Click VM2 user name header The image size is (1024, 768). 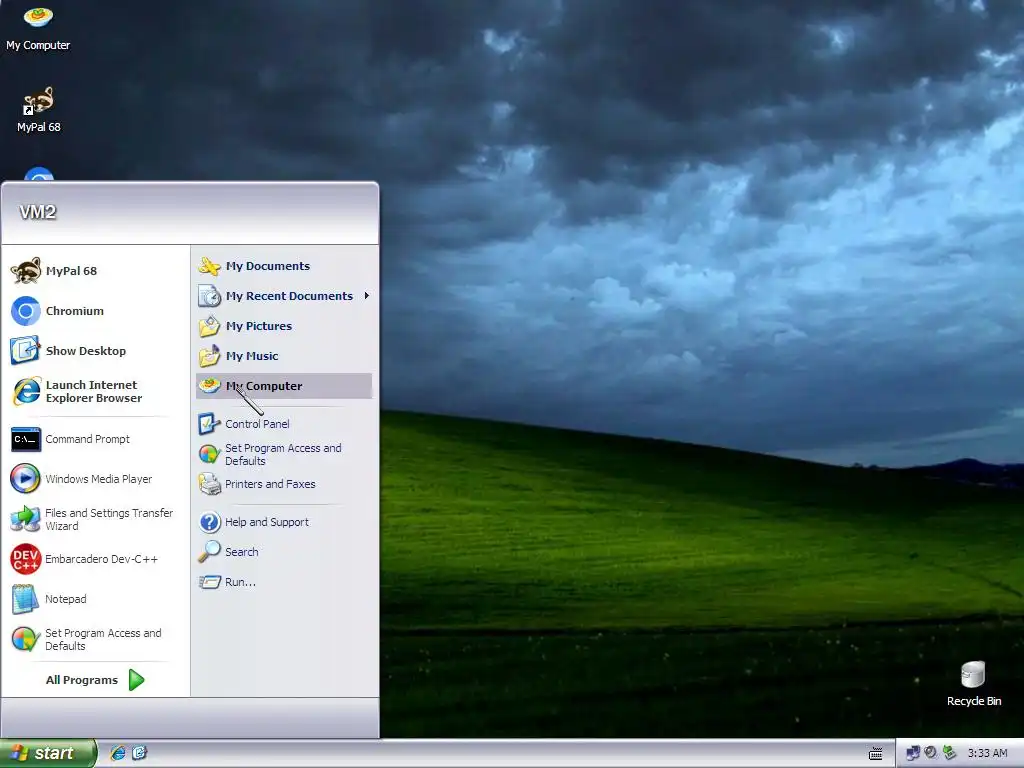38,212
